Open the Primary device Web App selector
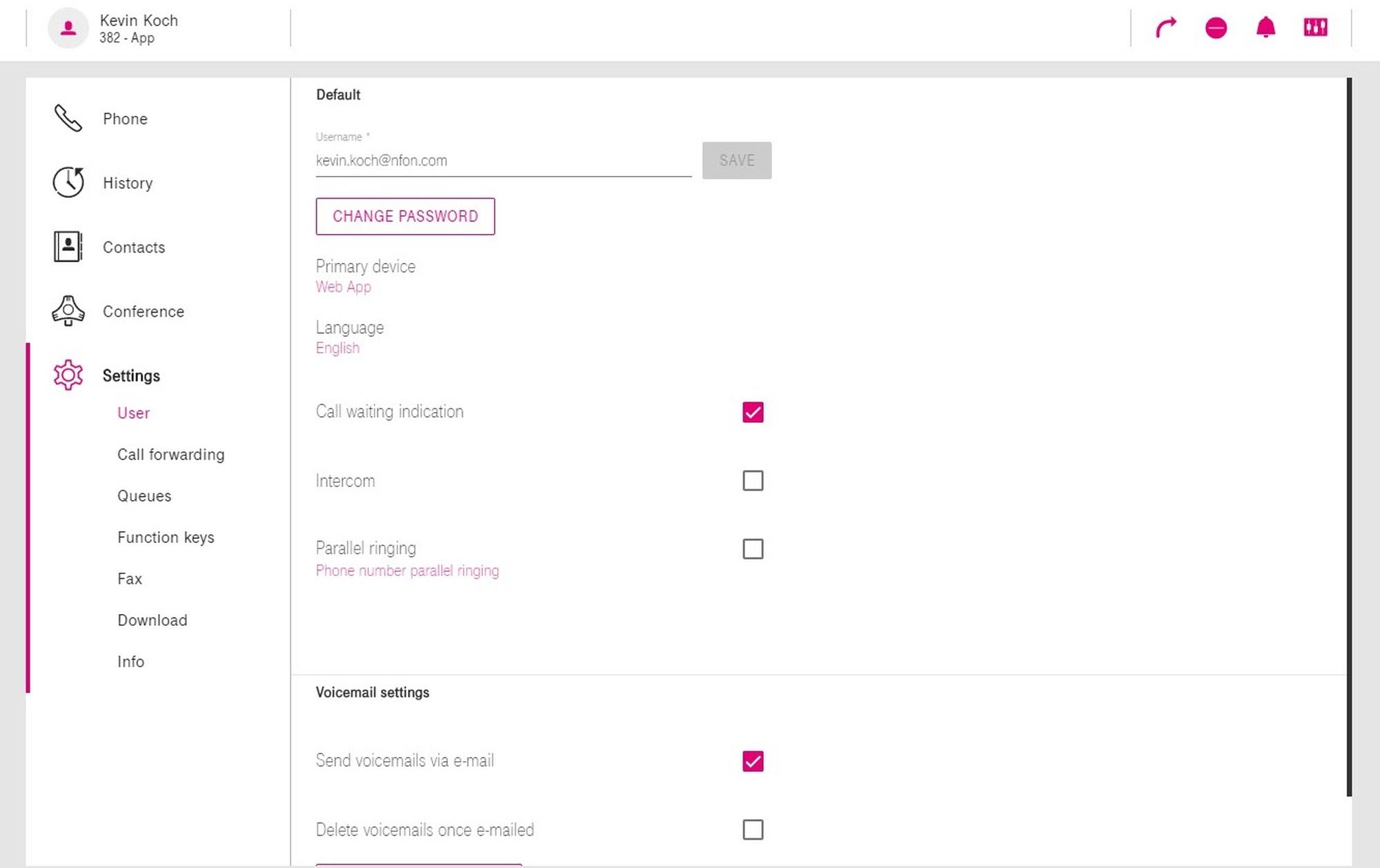The height and width of the screenshot is (868, 1380). (344, 287)
